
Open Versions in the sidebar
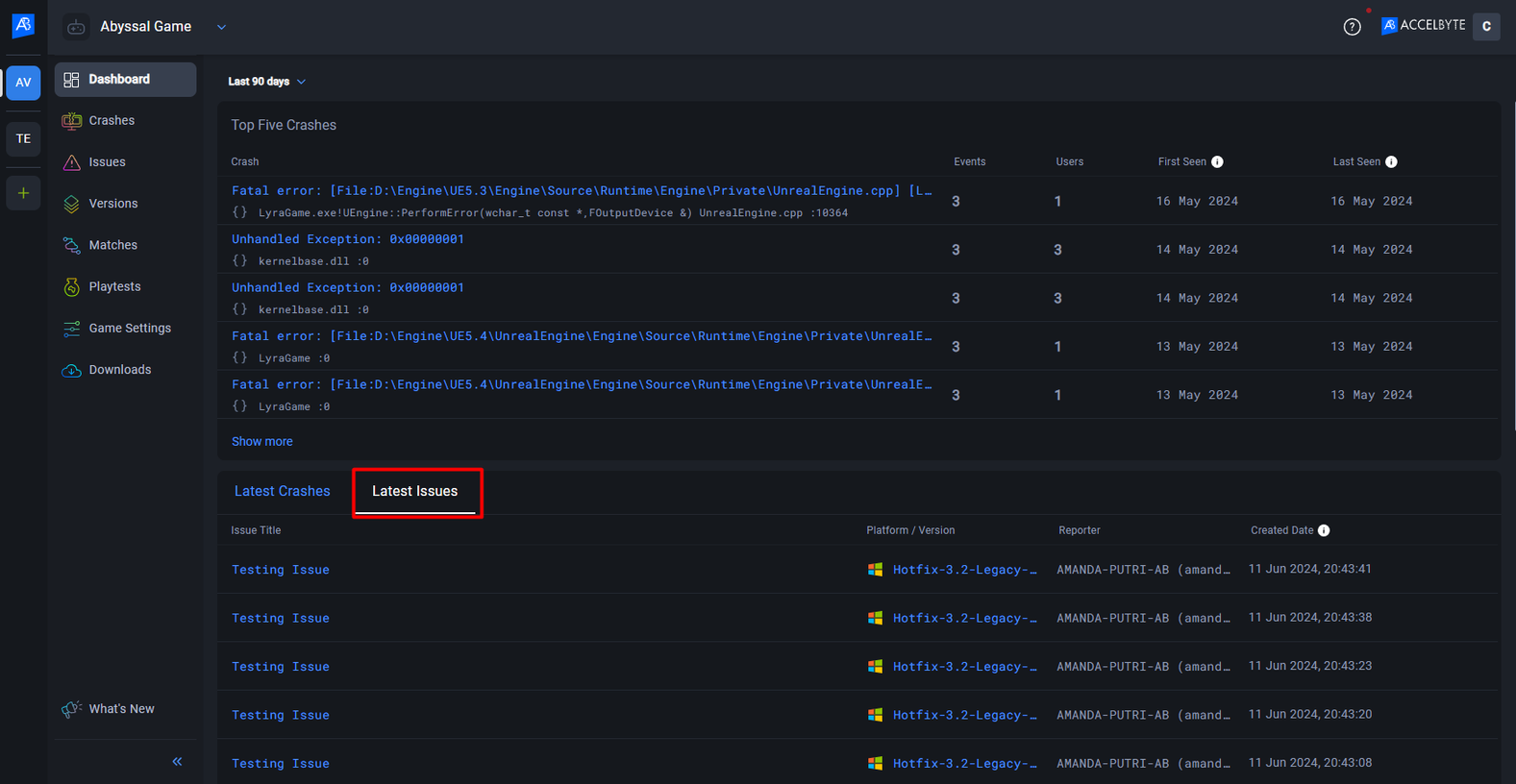pyautogui.click(x=125, y=204)
